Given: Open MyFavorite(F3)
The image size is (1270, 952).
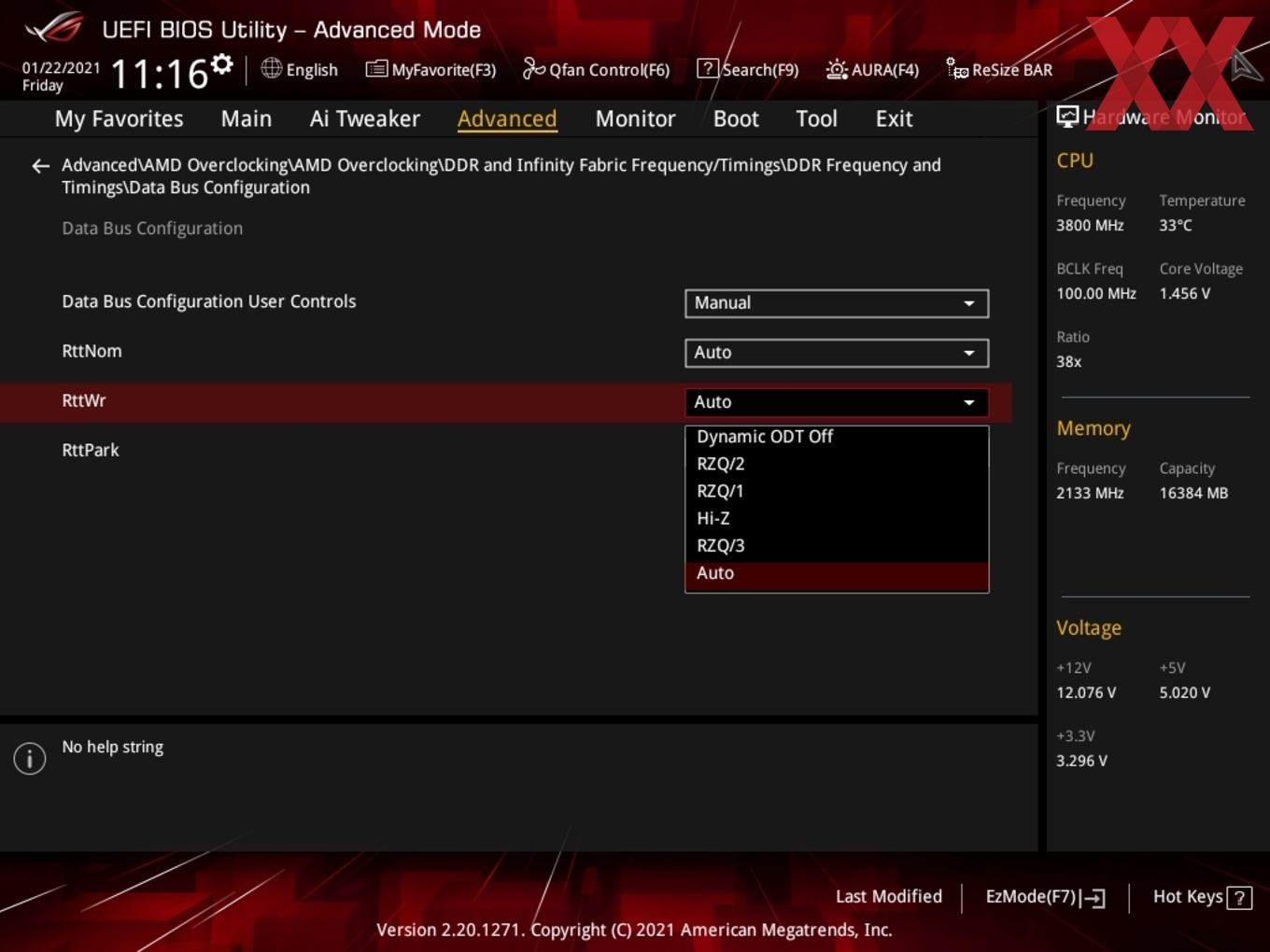Looking at the screenshot, I should coord(430,69).
